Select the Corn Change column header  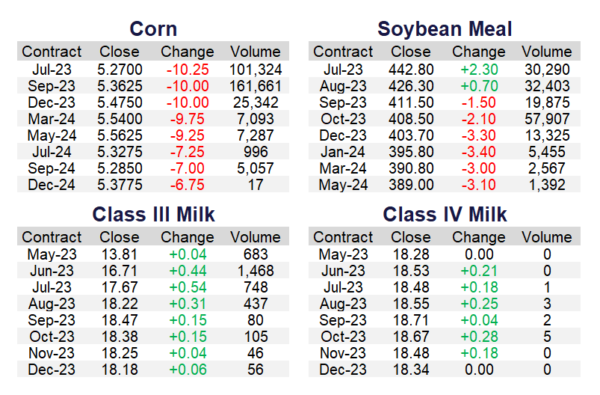188,52
